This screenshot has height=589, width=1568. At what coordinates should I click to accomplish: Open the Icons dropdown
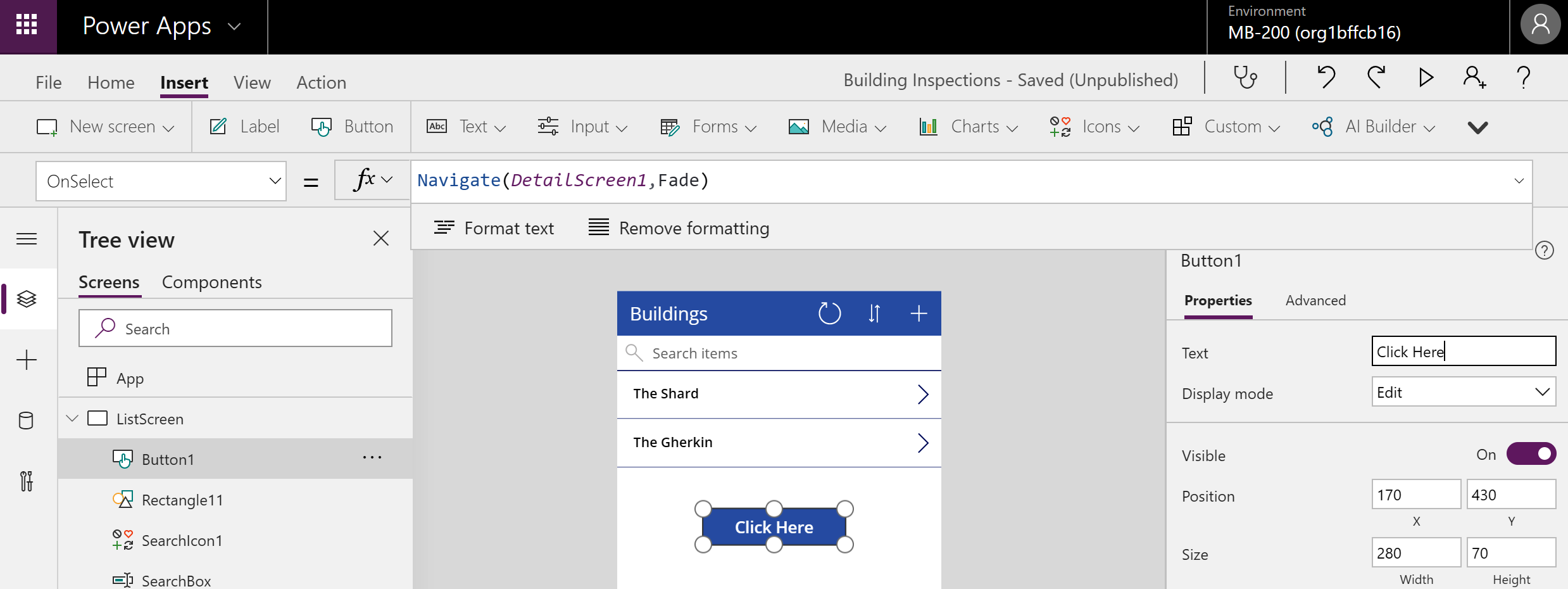pyautogui.click(x=1094, y=127)
